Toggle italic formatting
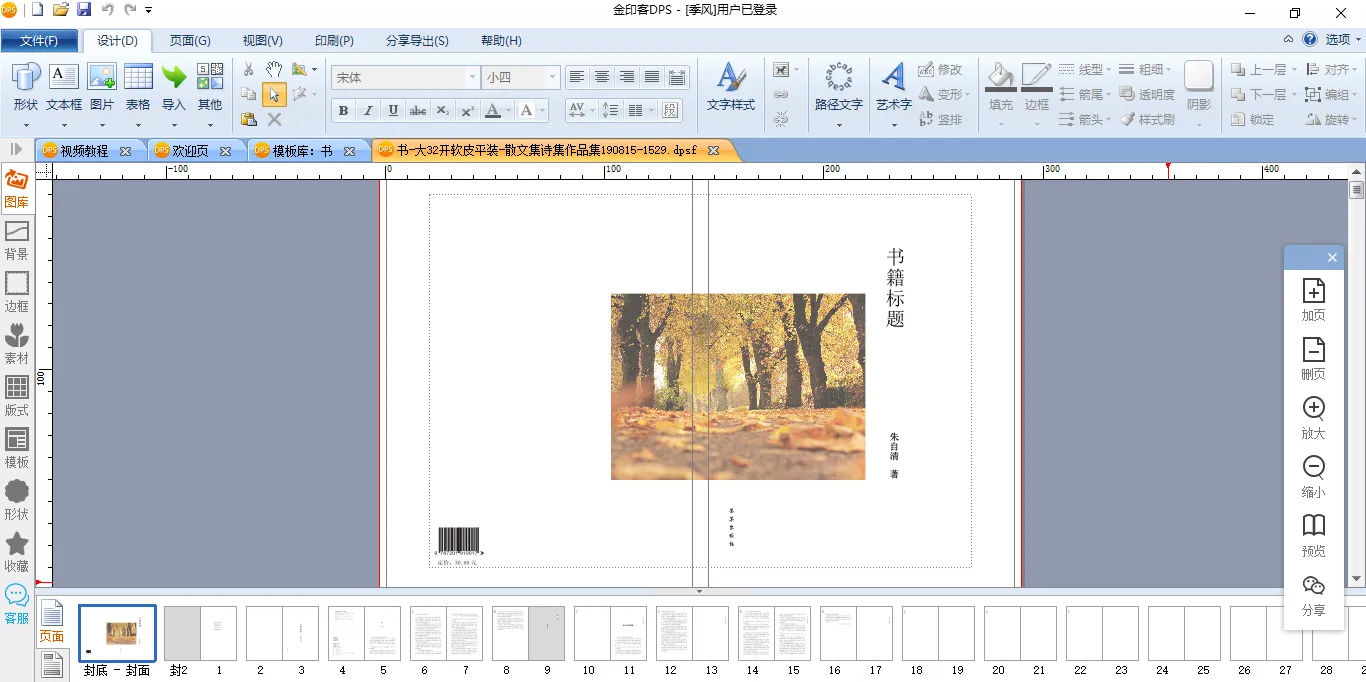1366x682 pixels. click(x=368, y=111)
